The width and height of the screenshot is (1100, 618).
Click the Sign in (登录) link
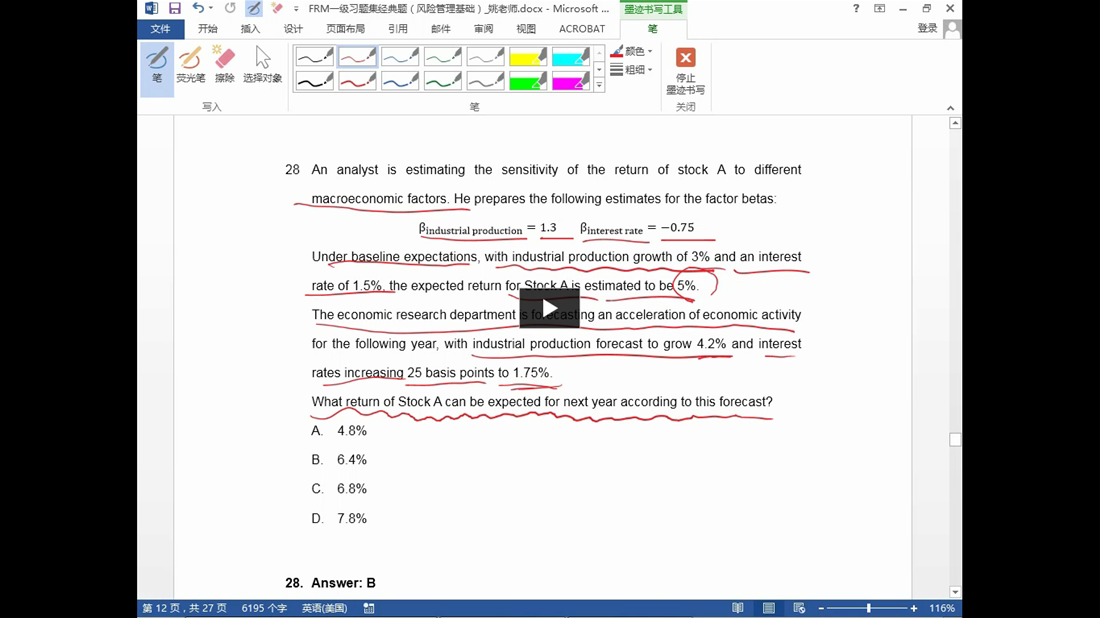(927, 29)
